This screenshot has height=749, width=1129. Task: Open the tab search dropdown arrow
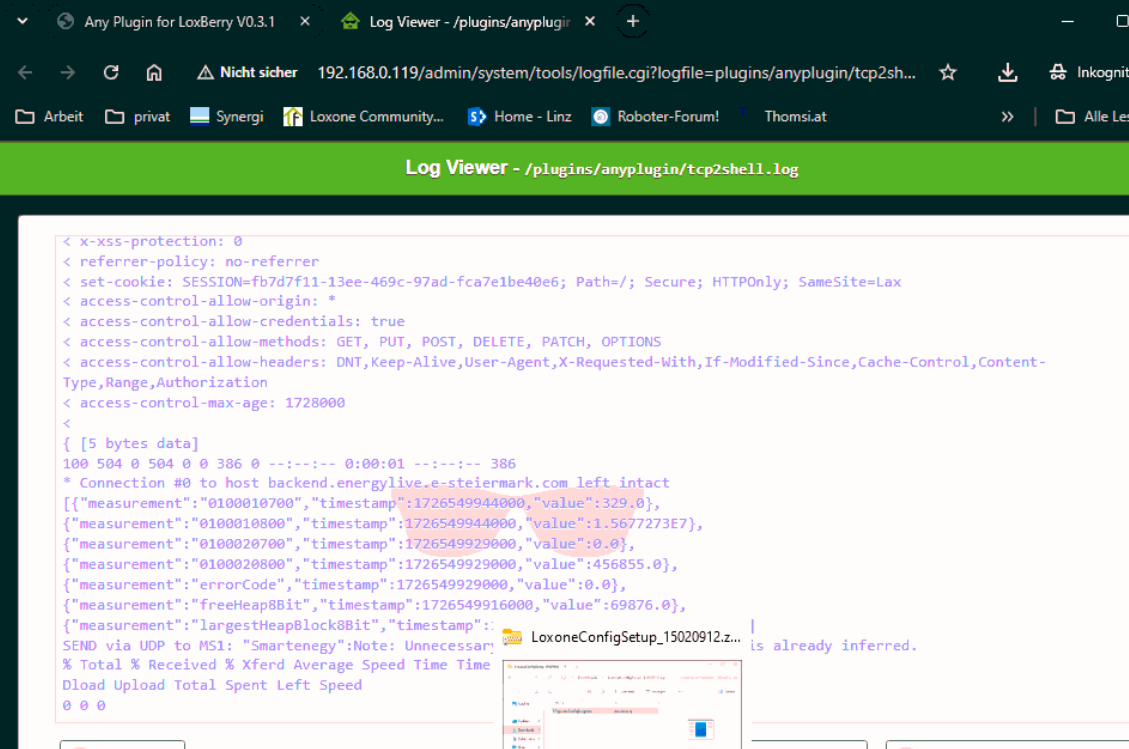pos(22,22)
